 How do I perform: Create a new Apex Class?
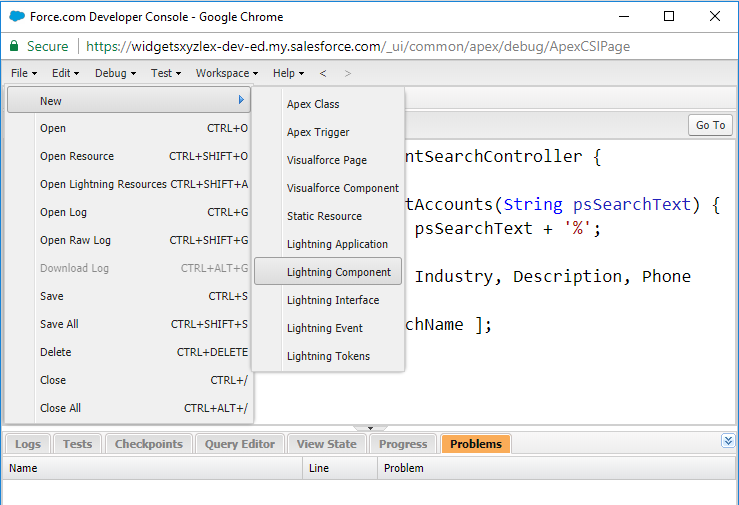coord(328,104)
